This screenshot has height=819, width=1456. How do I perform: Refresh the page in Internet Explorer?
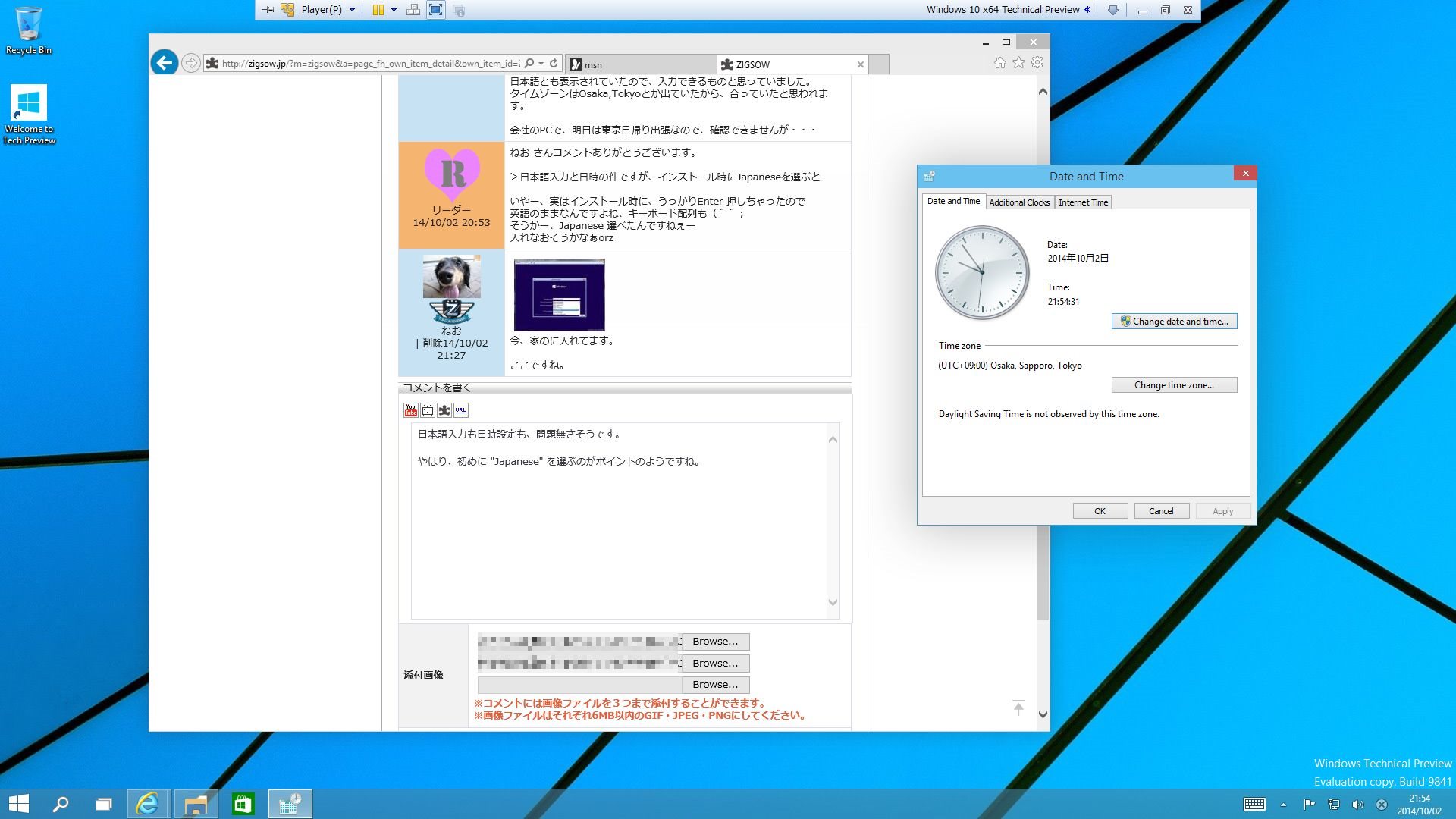pos(554,64)
